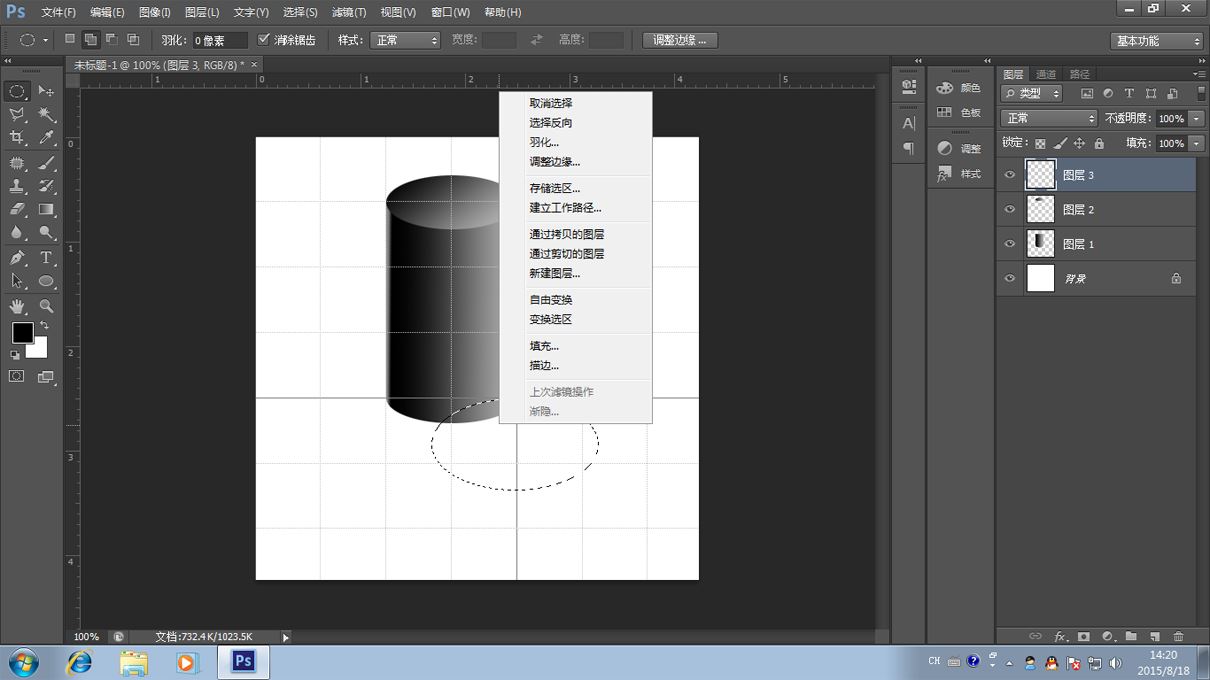Open the 不透明度 opacity slider arrow
The image size is (1210, 680).
coord(1196,118)
